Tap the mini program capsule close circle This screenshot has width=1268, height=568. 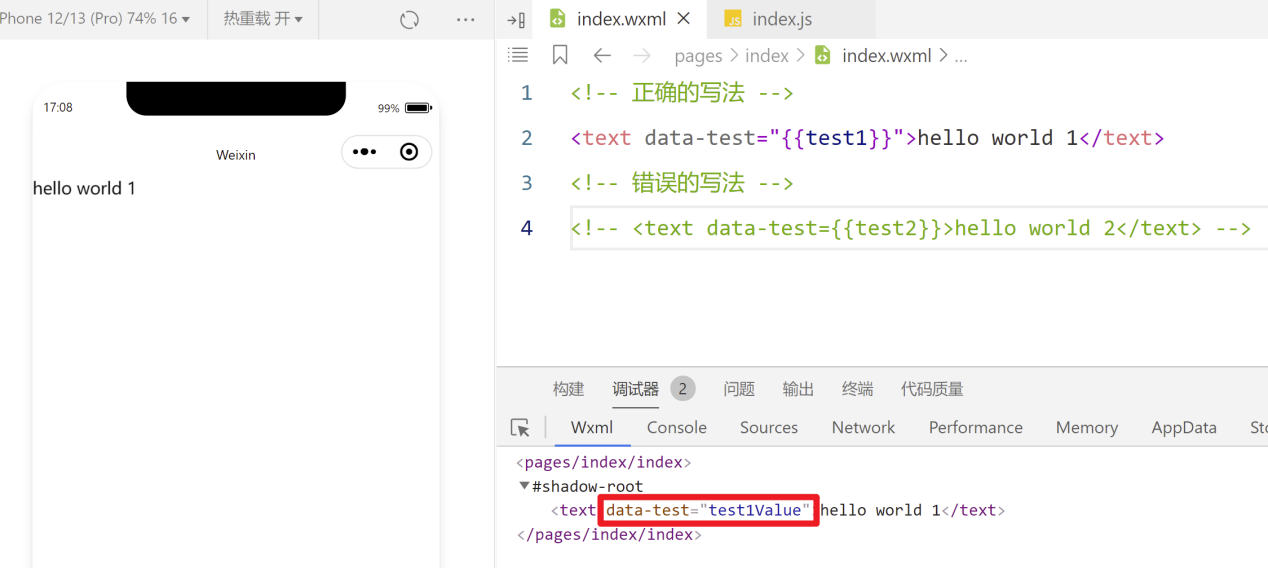[409, 152]
